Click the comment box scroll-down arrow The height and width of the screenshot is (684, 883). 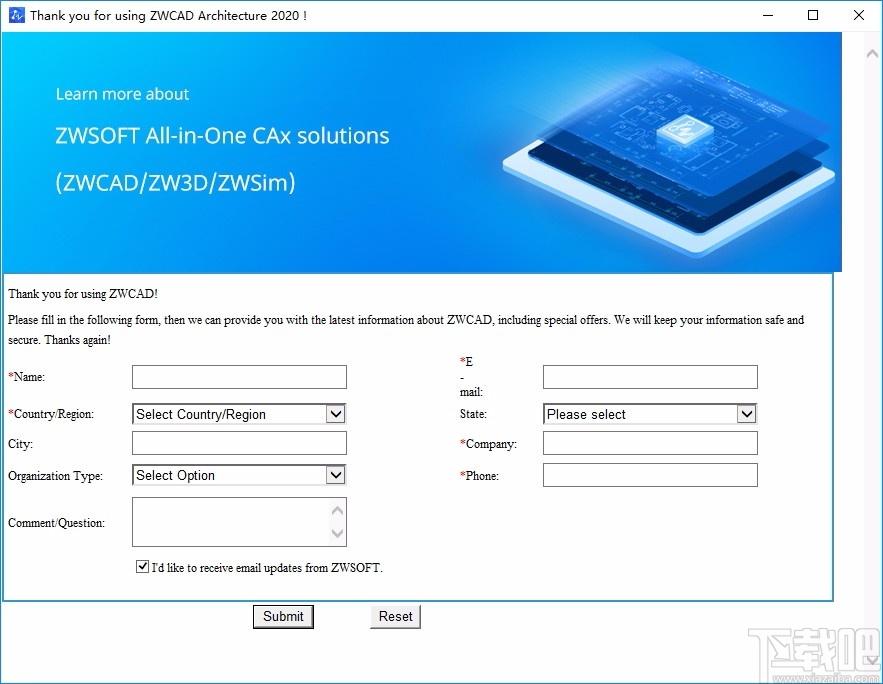pyautogui.click(x=337, y=533)
